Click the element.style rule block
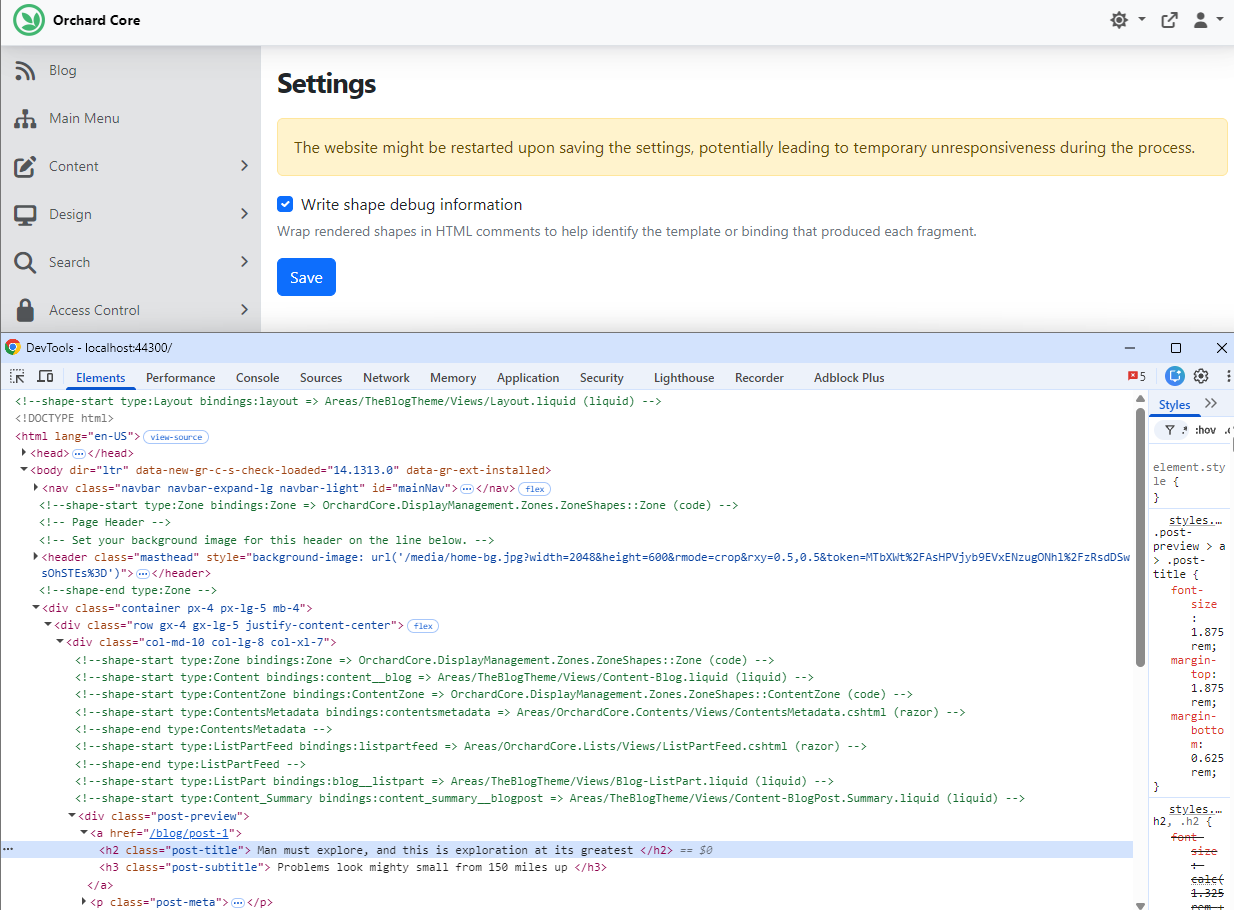The width and height of the screenshot is (1234, 910). tap(1189, 481)
